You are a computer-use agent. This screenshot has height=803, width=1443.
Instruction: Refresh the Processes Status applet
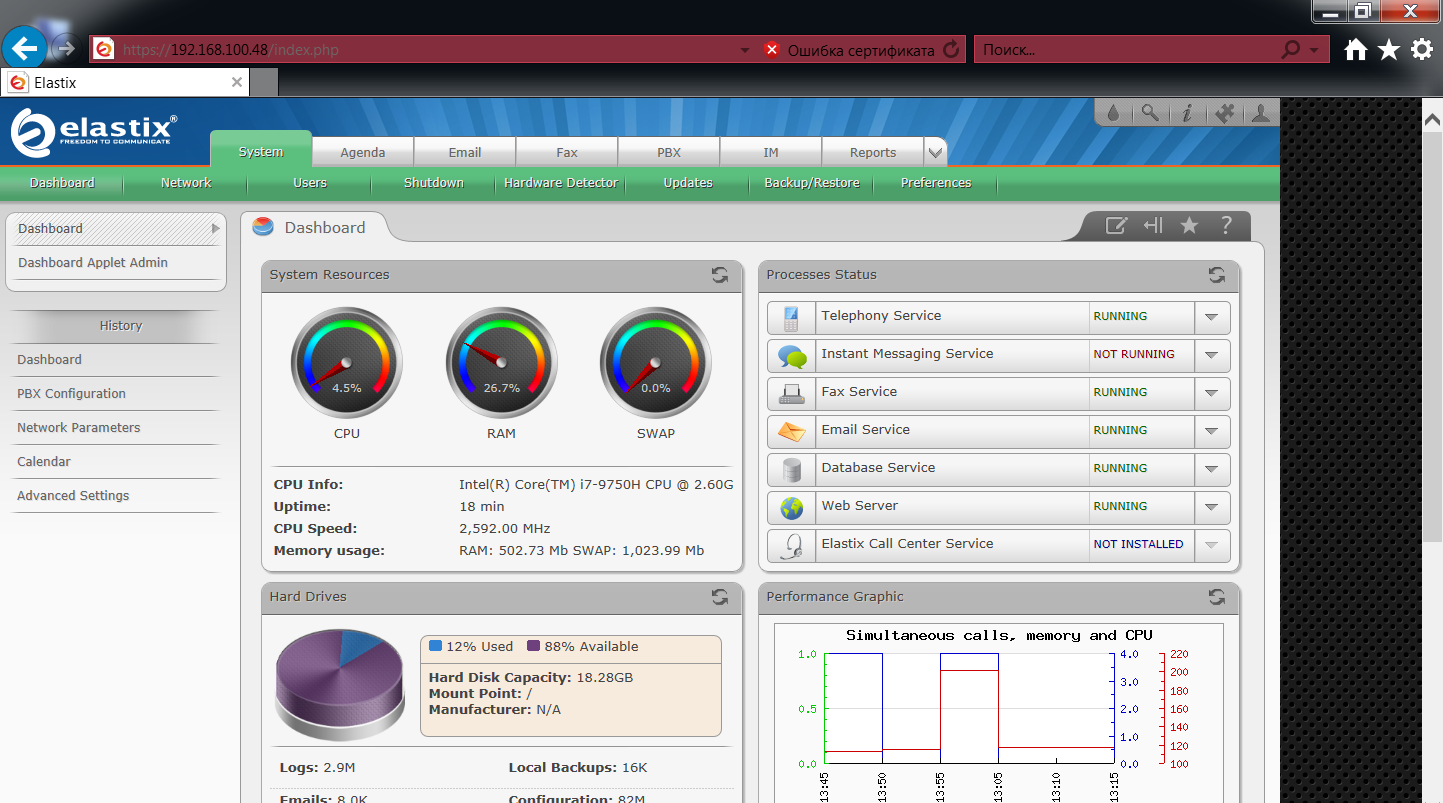[x=1217, y=275]
